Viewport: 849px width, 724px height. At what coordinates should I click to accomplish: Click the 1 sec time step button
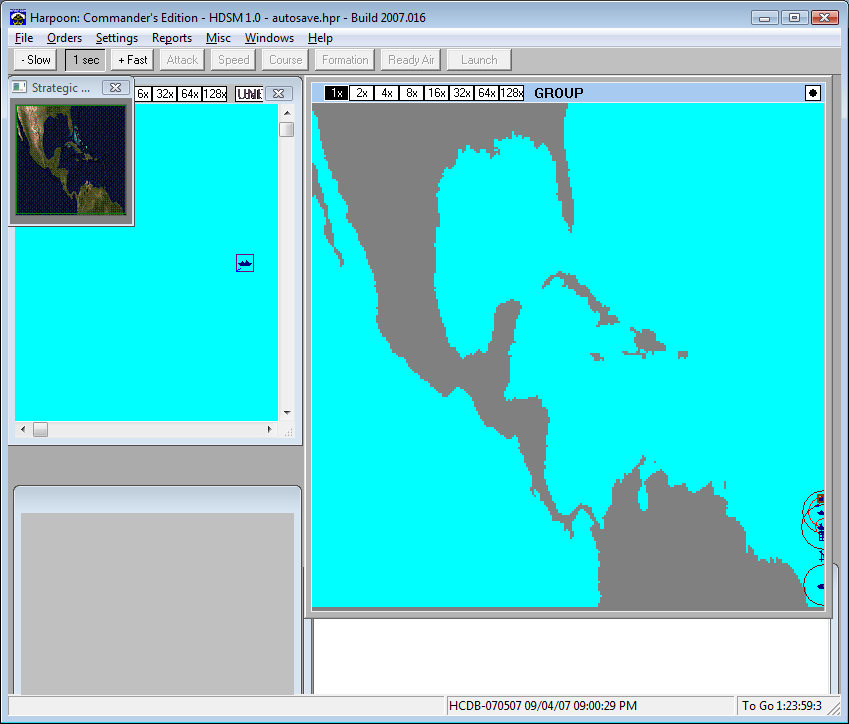[86, 60]
